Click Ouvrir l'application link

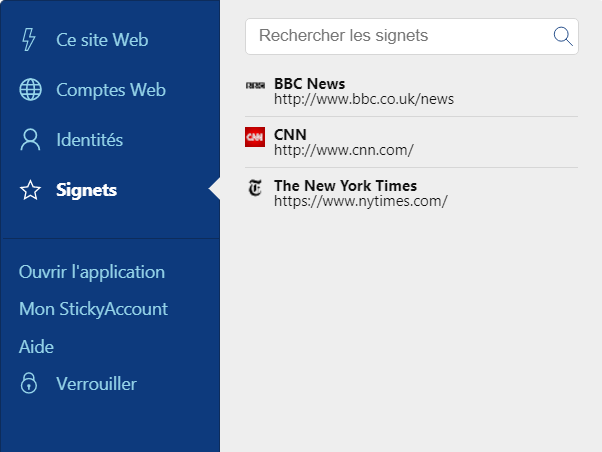[92, 272]
